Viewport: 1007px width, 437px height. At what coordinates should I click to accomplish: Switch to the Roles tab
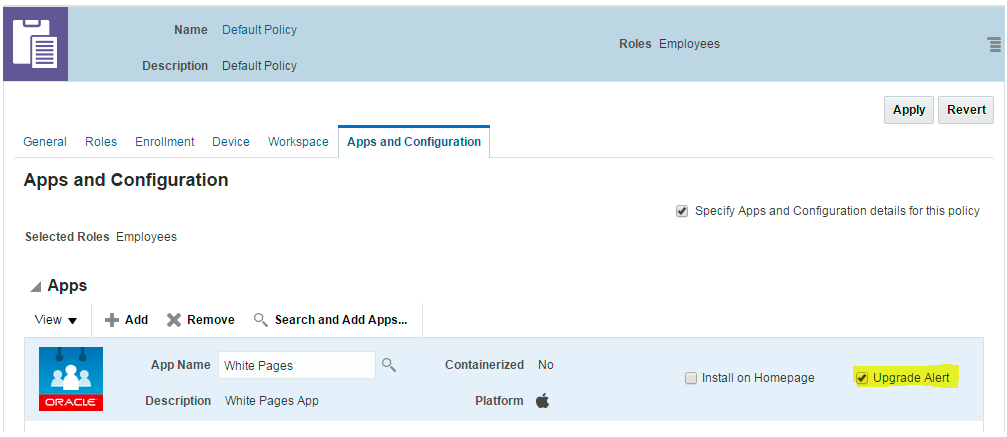click(101, 142)
